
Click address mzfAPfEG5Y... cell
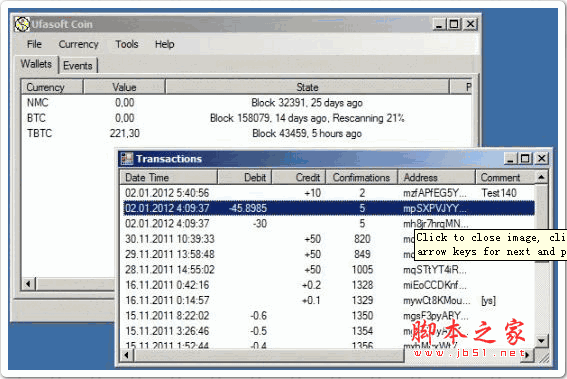click(x=435, y=193)
